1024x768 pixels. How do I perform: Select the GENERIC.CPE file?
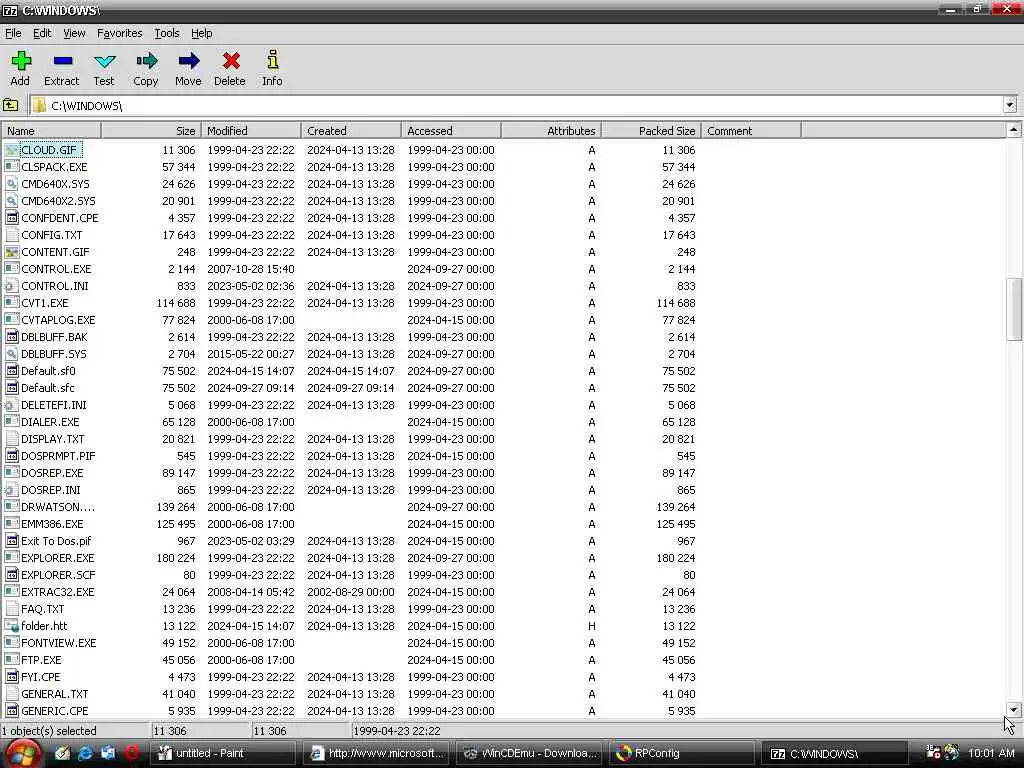click(x=55, y=711)
